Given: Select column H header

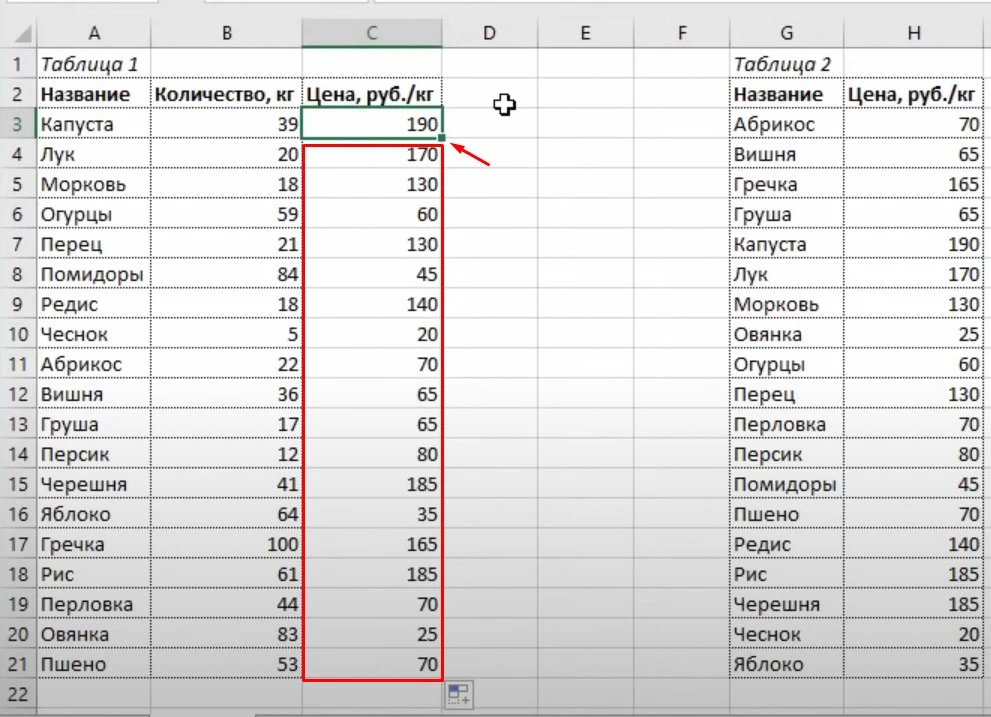Looking at the screenshot, I should 913,34.
